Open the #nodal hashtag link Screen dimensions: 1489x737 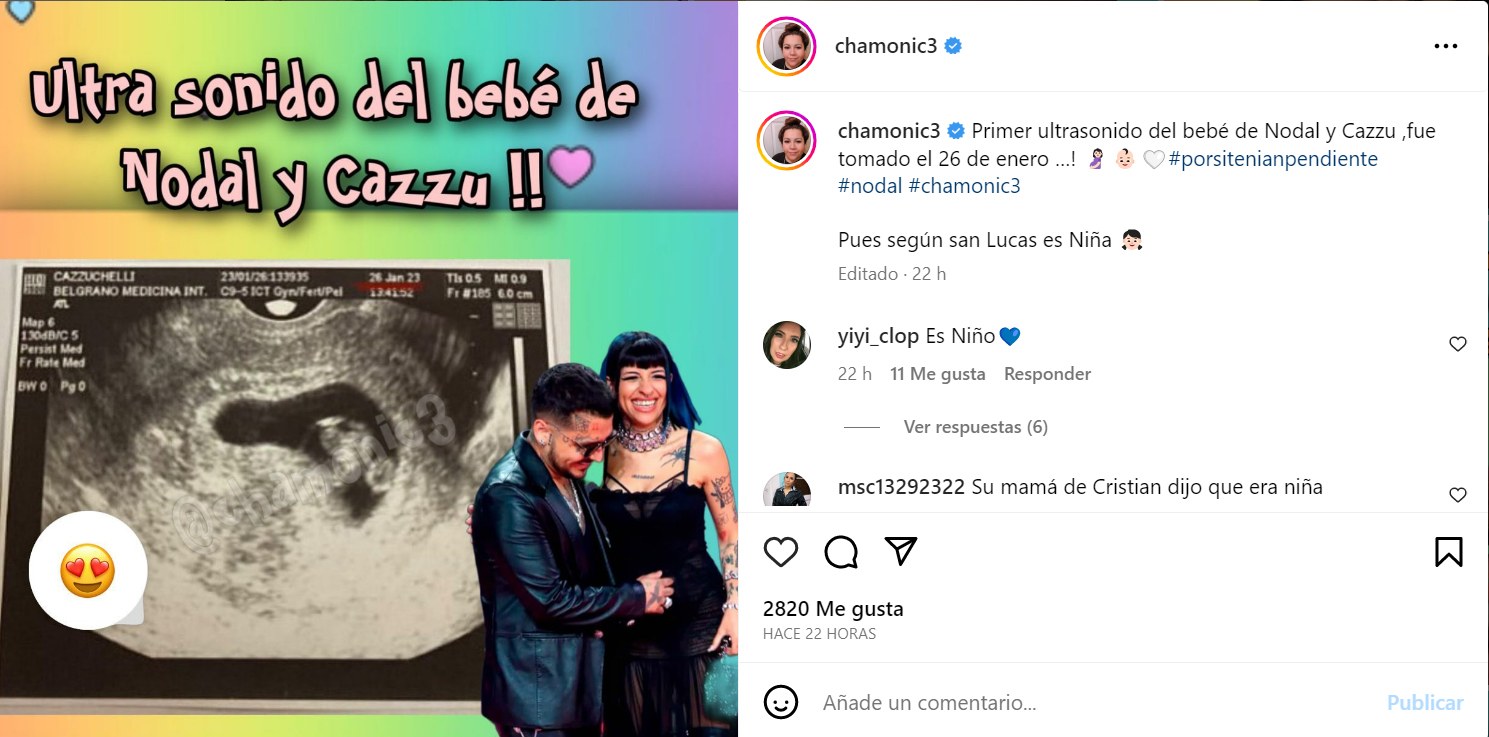click(870, 186)
